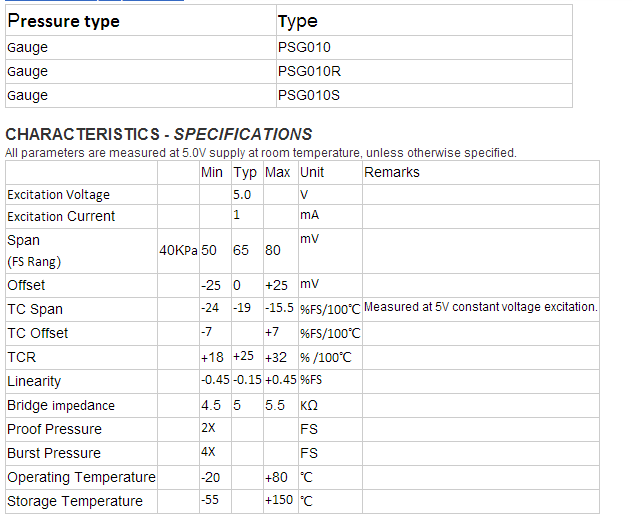Click the Operating Temperature row label
Screen dimensions: 632x526
tap(81, 477)
